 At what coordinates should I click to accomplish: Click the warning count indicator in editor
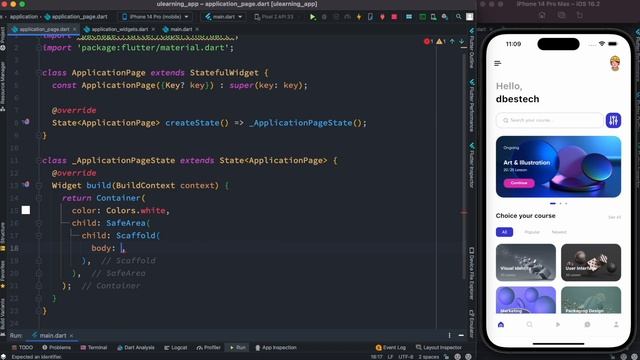pos(441,41)
